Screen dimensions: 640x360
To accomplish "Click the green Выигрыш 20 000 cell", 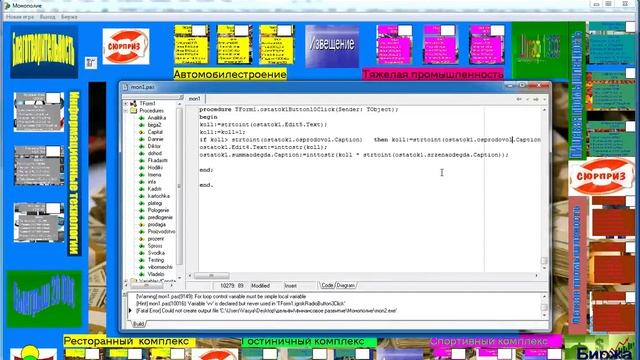I will [x=44, y=299].
